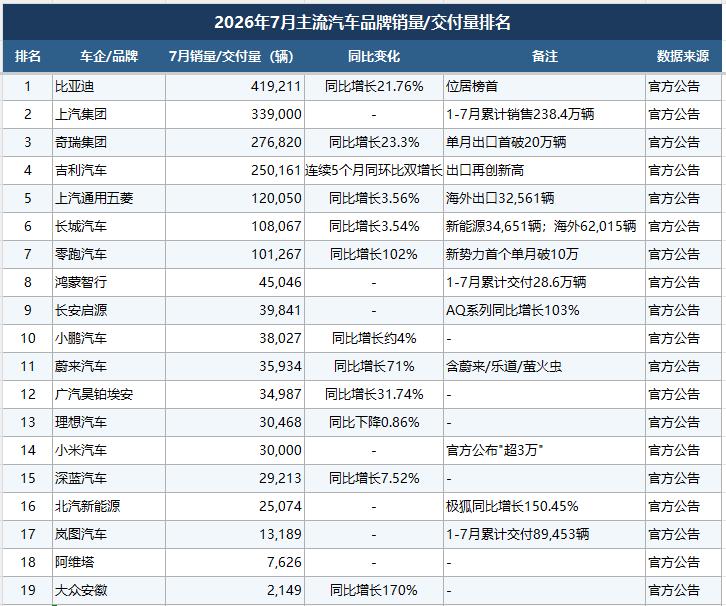Click the cell '同比下降0.86%'
Screen dimensions: 726x606
(374, 423)
